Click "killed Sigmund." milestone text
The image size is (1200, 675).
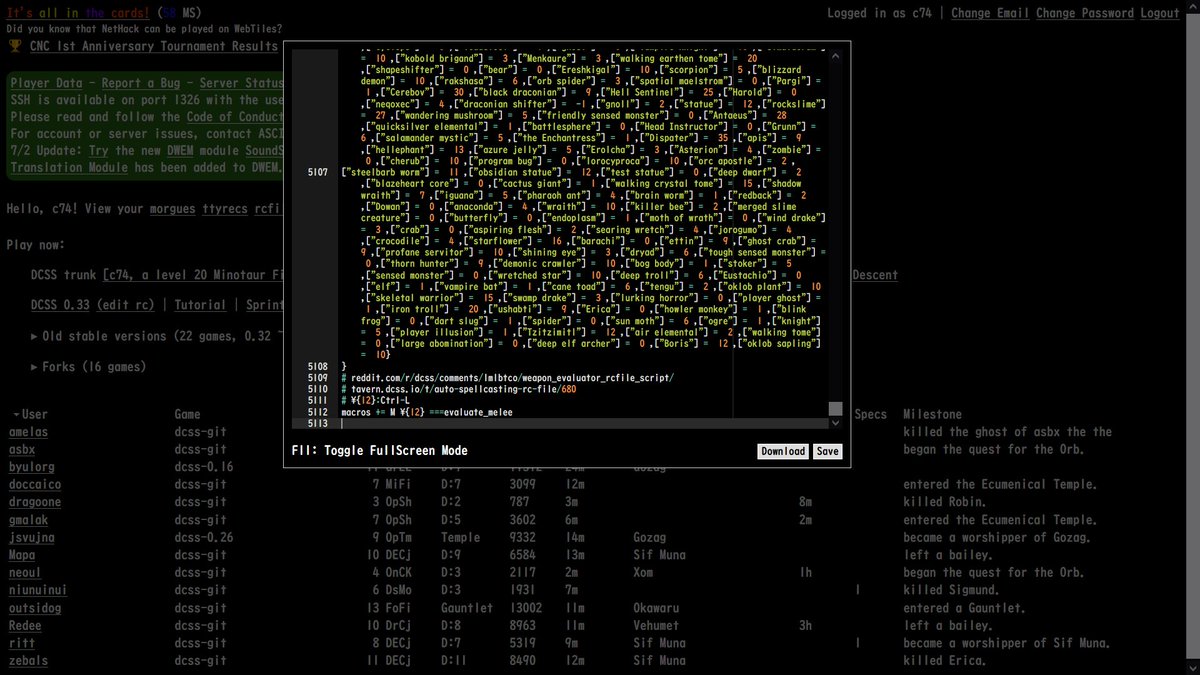[x=950, y=590]
